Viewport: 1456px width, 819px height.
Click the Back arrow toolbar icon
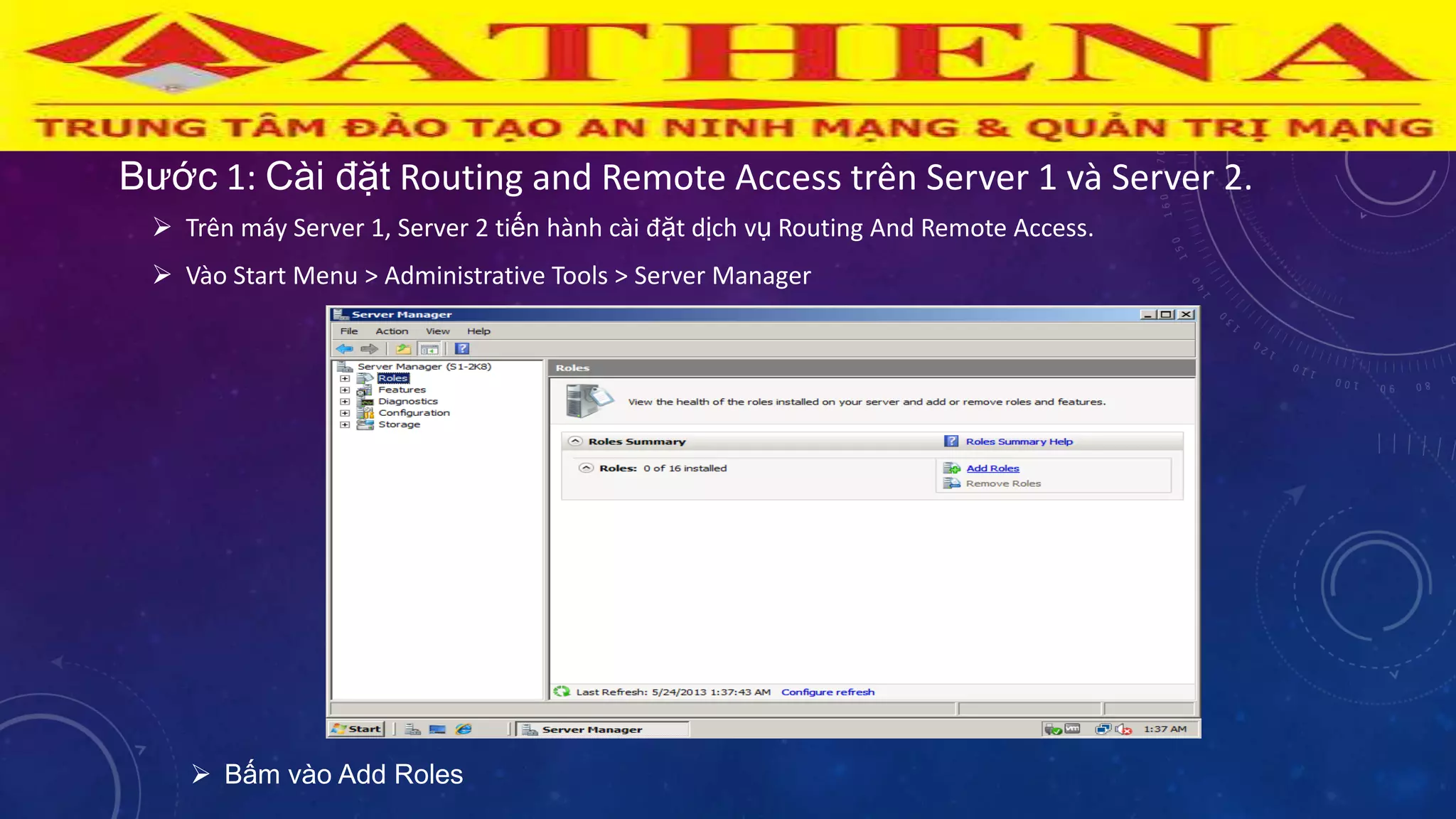tap(345, 348)
